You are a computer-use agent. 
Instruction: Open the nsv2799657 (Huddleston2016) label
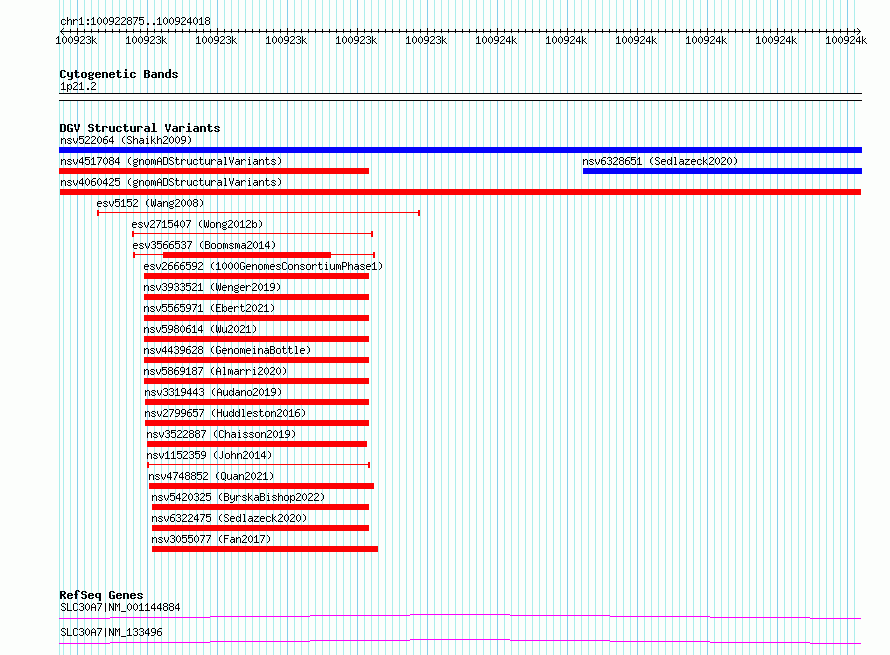coord(225,413)
